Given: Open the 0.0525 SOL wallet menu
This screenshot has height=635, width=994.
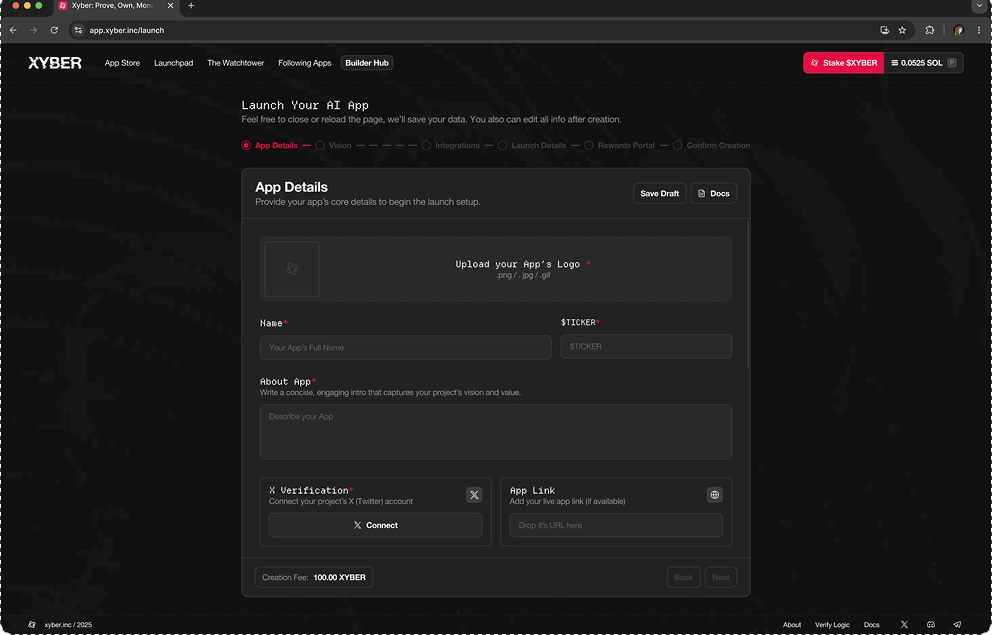Looking at the screenshot, I should tap(922, 63).
